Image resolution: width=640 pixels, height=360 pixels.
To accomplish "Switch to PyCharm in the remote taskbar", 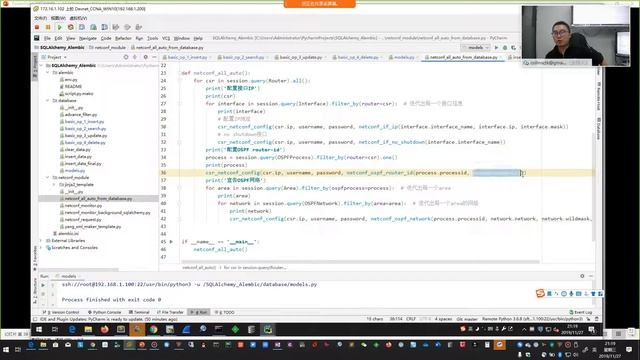I will pos(268,329).
